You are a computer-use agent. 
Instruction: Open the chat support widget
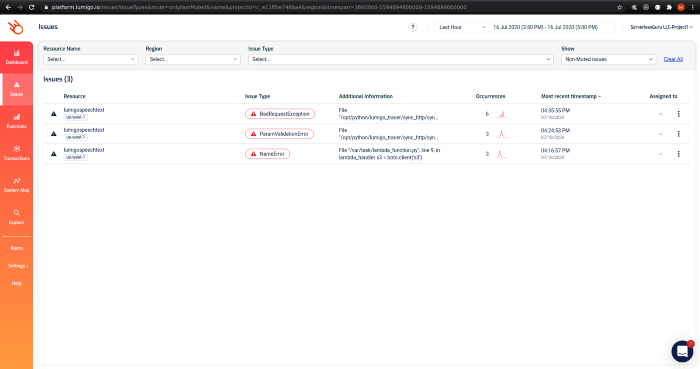tap(682, 352)
